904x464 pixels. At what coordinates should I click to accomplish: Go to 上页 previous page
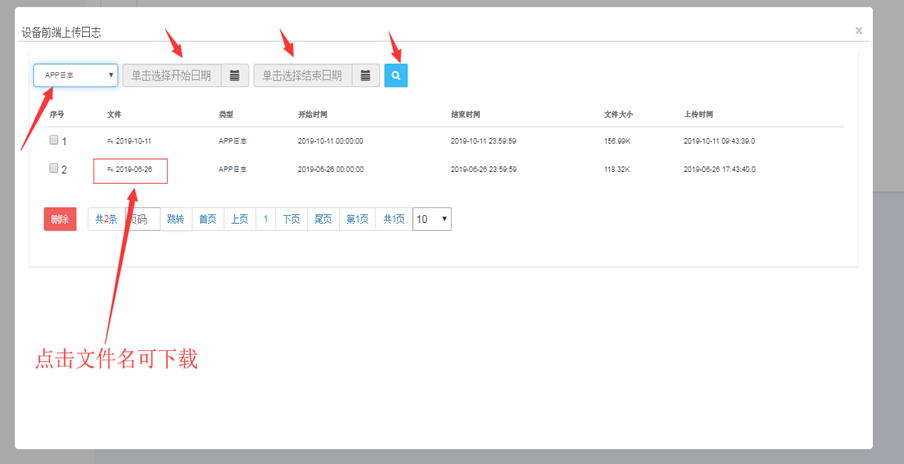click(238, 219)
